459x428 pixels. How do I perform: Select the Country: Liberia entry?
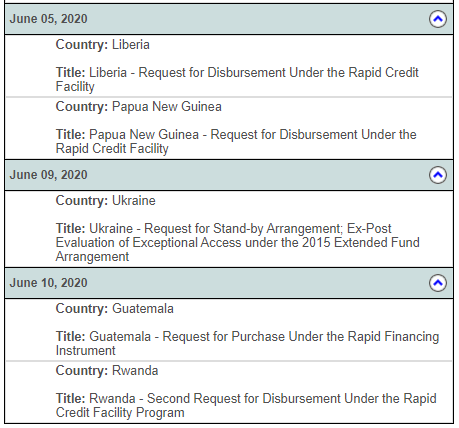tap(103, 45)
